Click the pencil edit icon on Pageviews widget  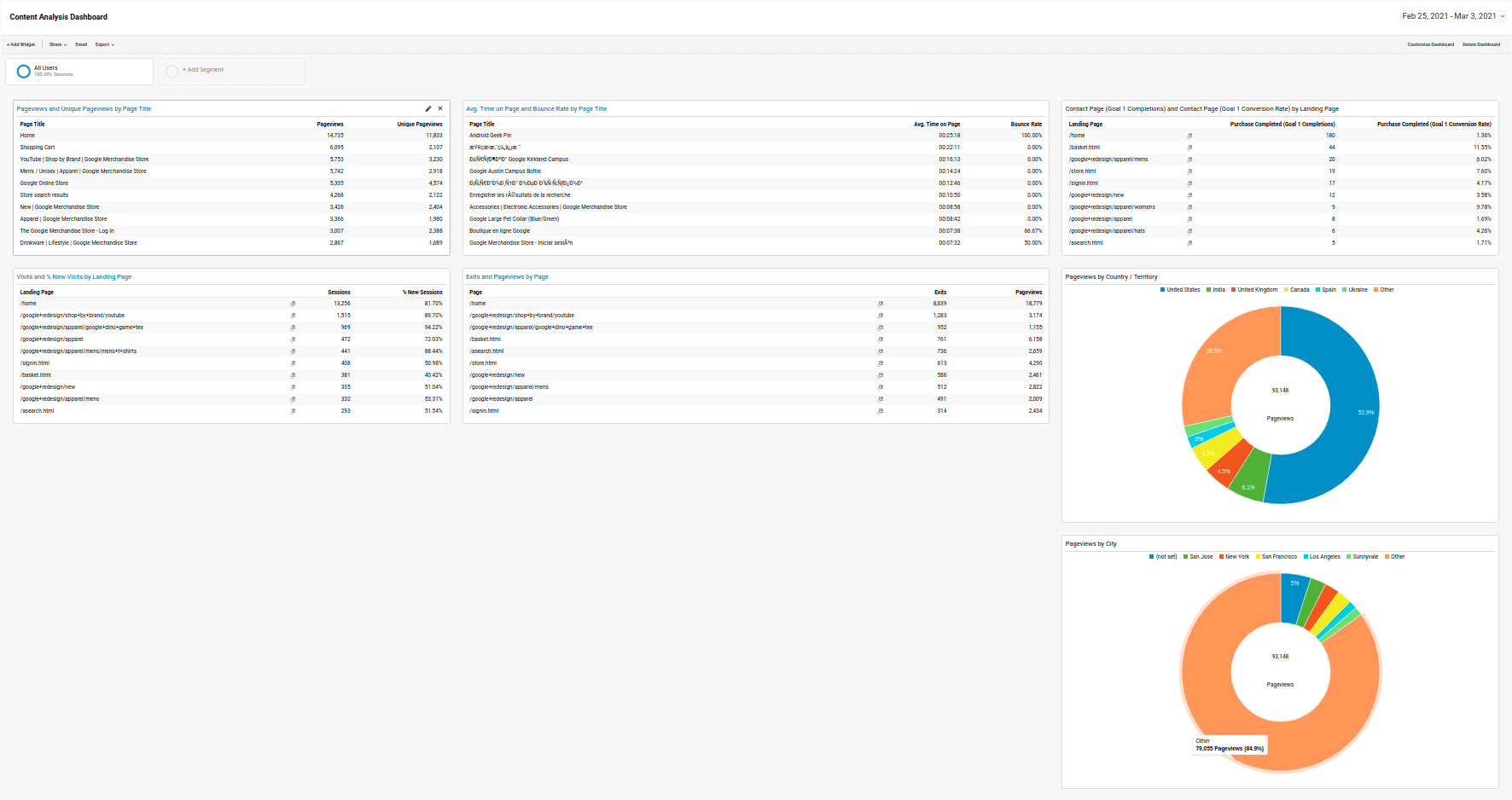point(427,108)
